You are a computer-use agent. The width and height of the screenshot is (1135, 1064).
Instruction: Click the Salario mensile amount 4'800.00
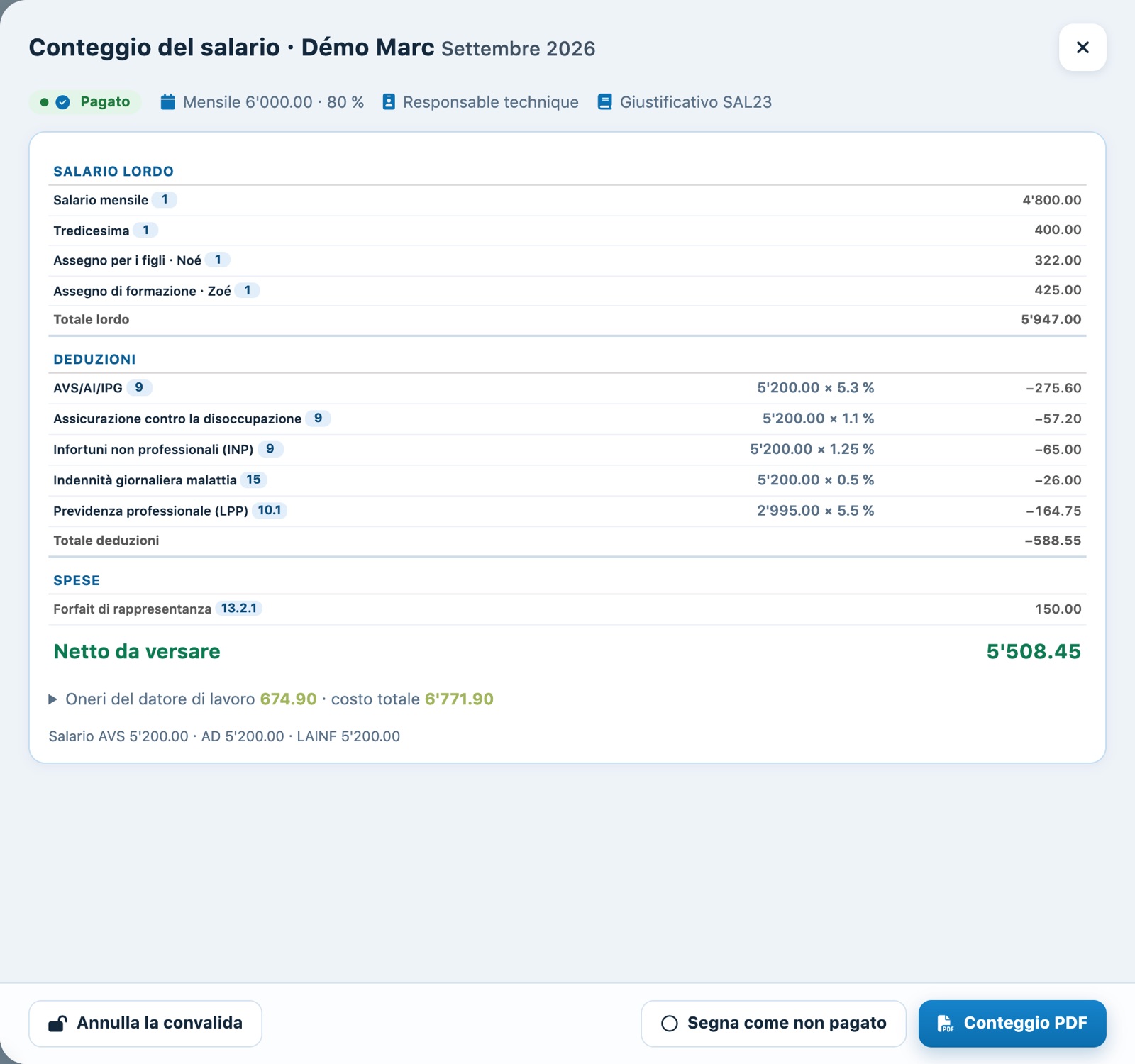coord(1052,200)
